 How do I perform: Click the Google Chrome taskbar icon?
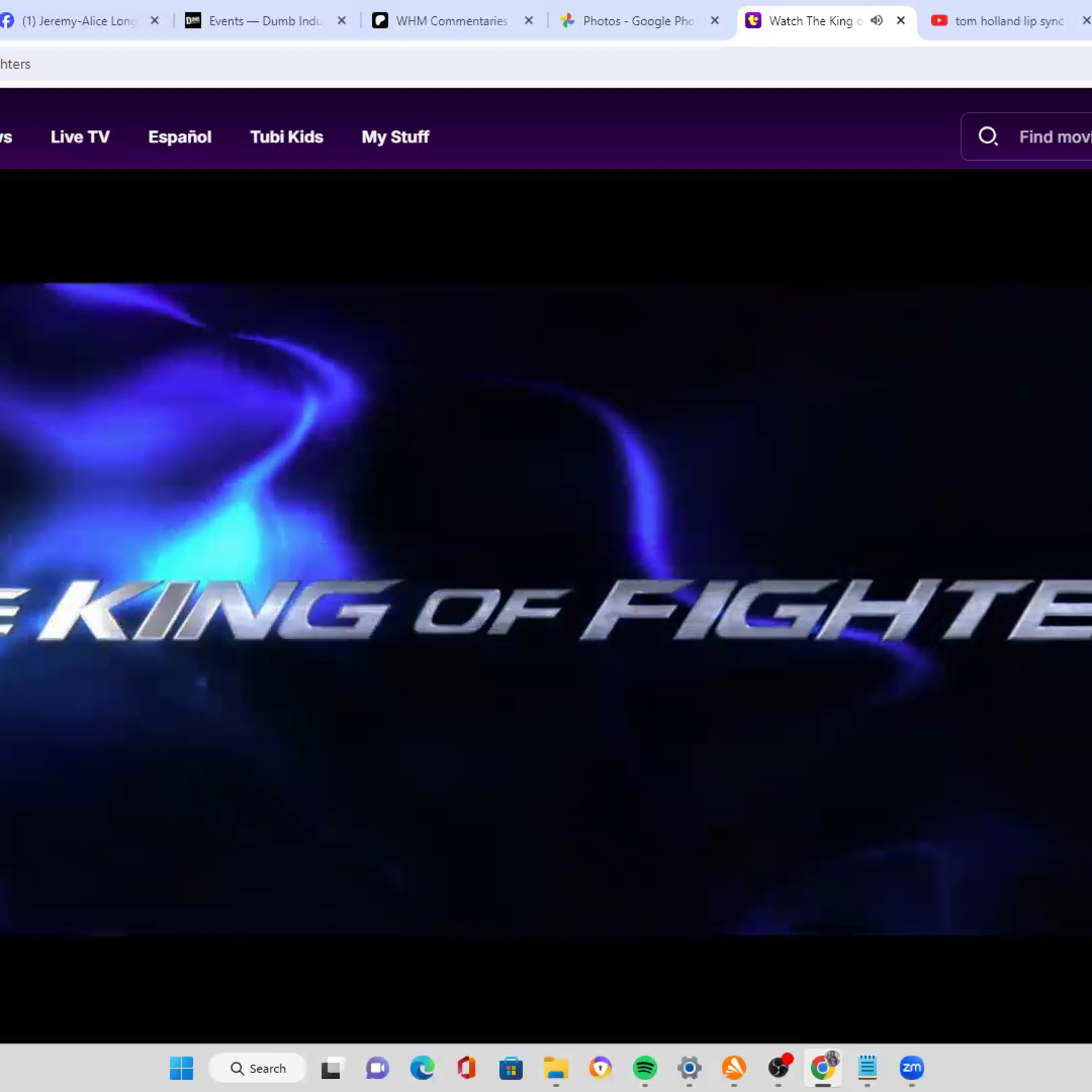[x=823, y=1068]
